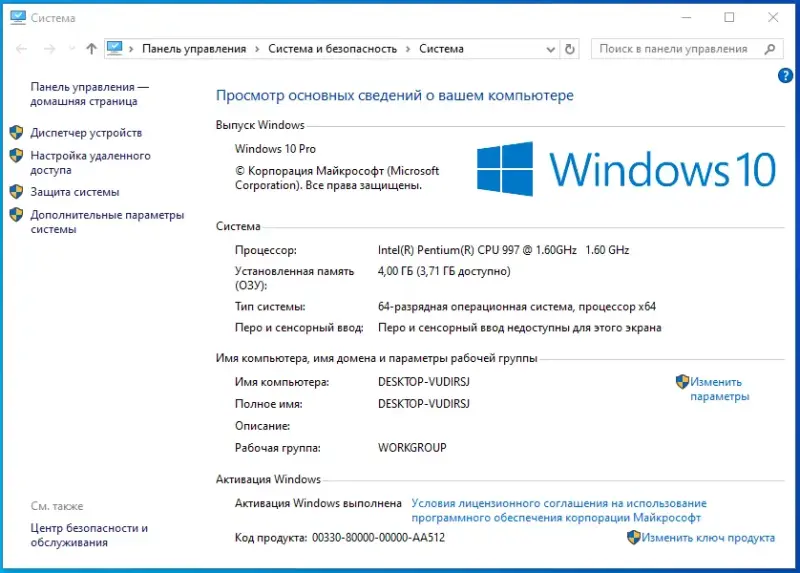Close the Система window

773,17
